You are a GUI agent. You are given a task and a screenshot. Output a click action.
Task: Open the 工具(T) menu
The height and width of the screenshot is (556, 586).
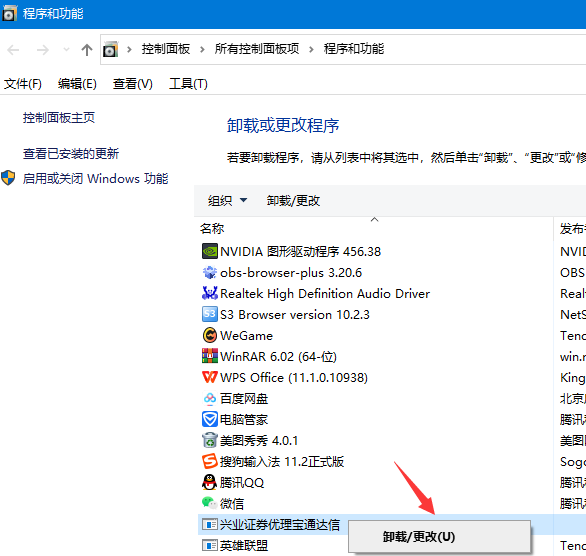coord(188,84)
